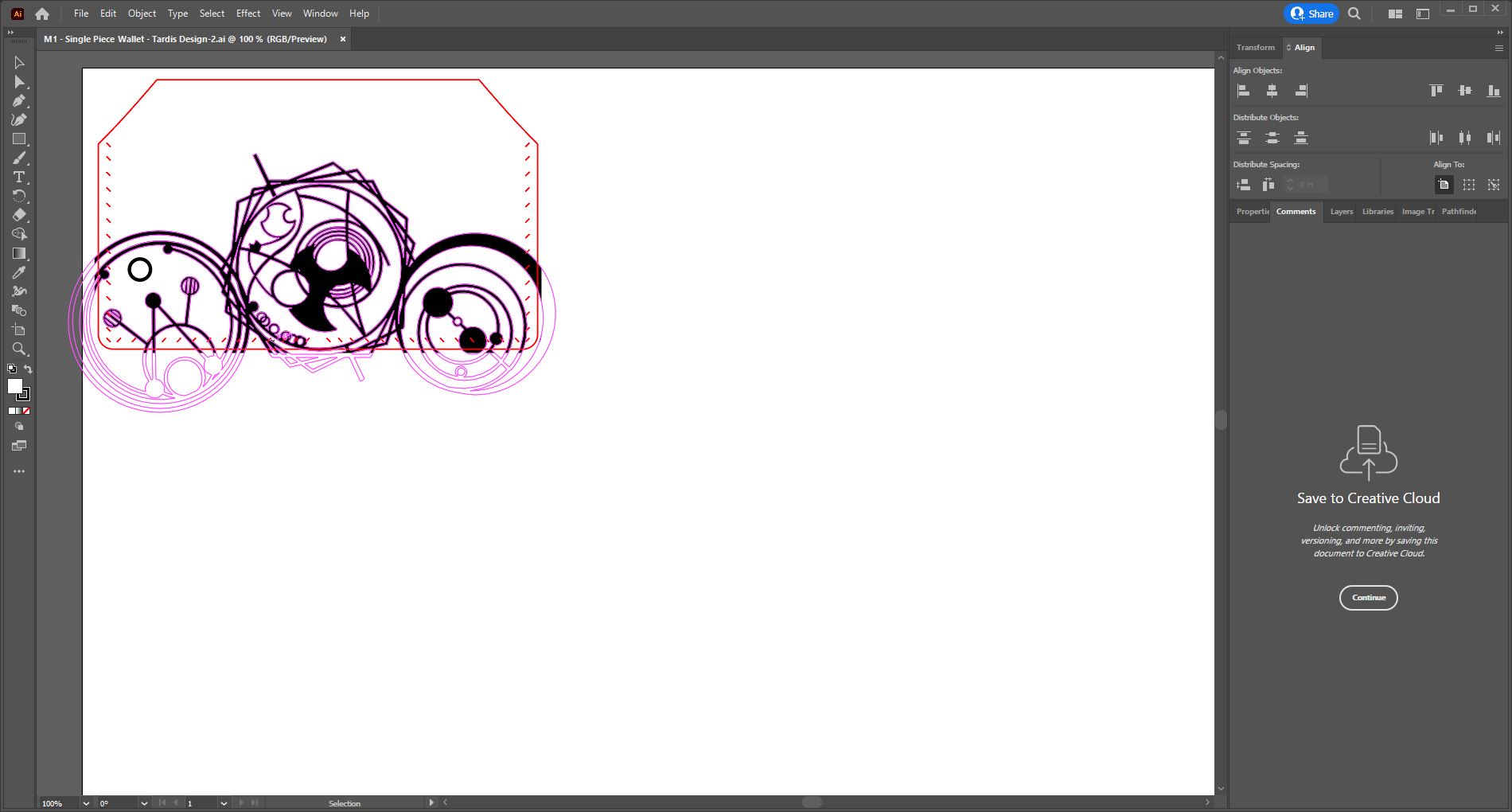Set fill mode to None
This screenshot has height=812, width=1512.
[26, 411]
